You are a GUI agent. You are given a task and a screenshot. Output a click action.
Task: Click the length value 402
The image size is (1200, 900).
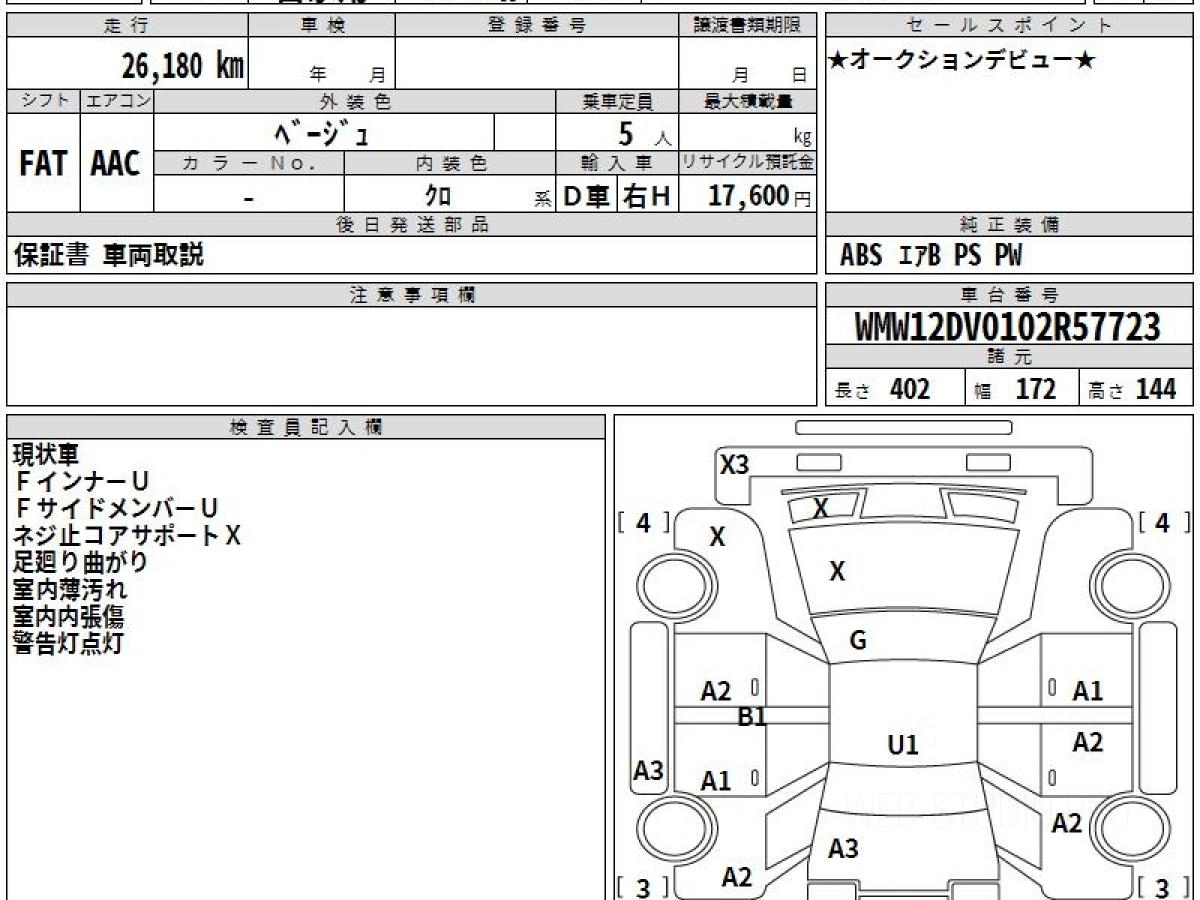coord(909,389)
